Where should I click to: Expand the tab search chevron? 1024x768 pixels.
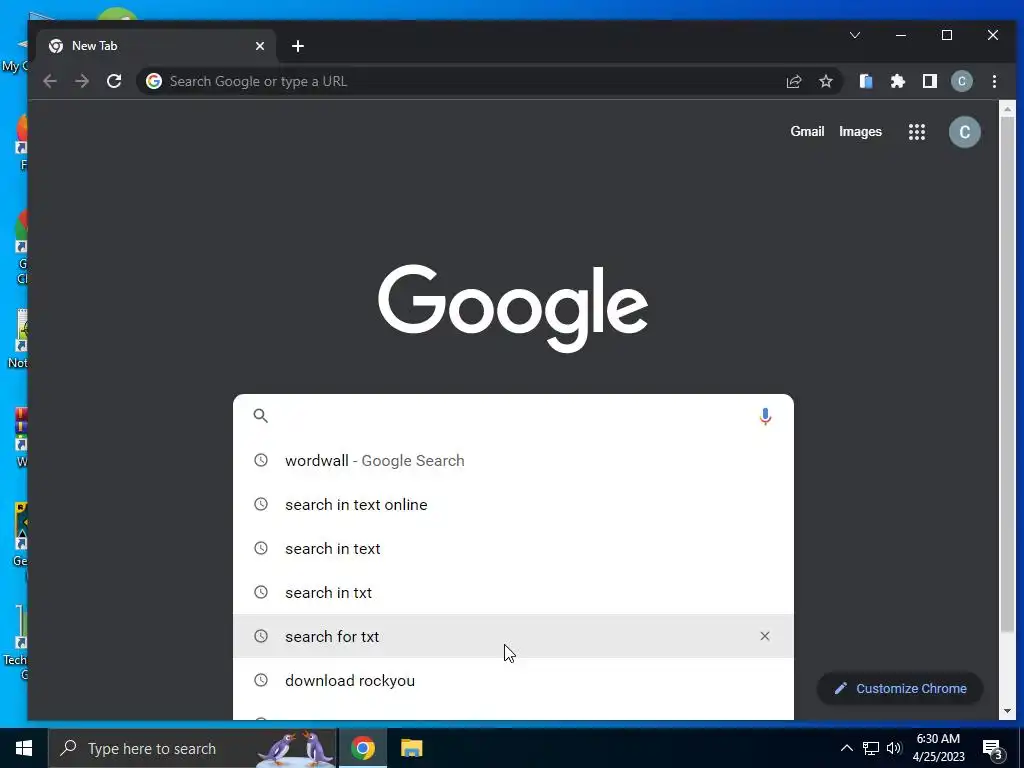(855, 35)
